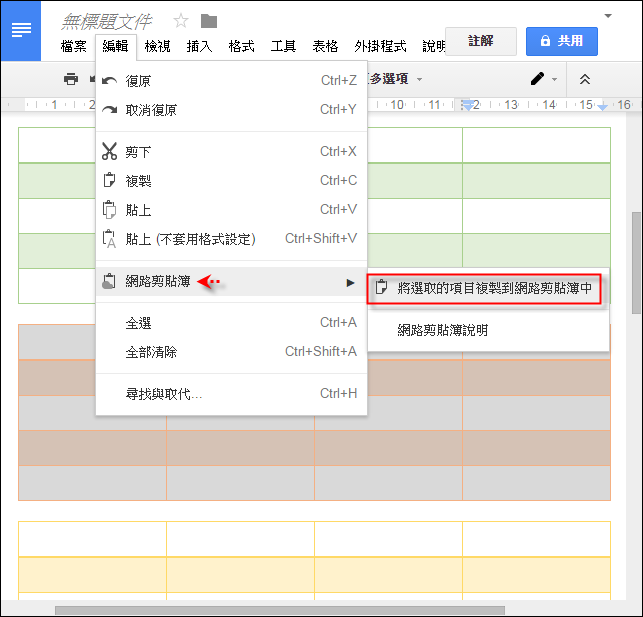Click the undo arrow icon

(109, 81)
